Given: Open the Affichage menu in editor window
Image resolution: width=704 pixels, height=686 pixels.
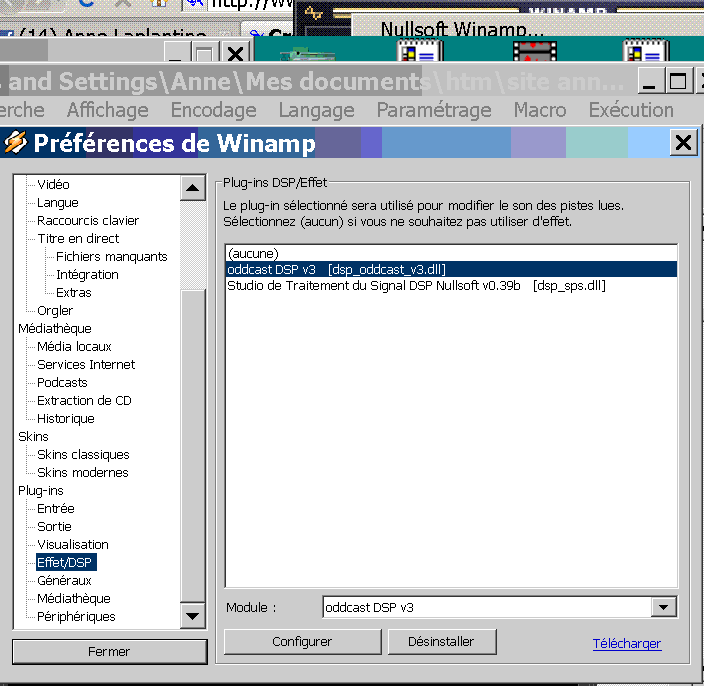Looking at the screenshot, I should coord(108,110).
